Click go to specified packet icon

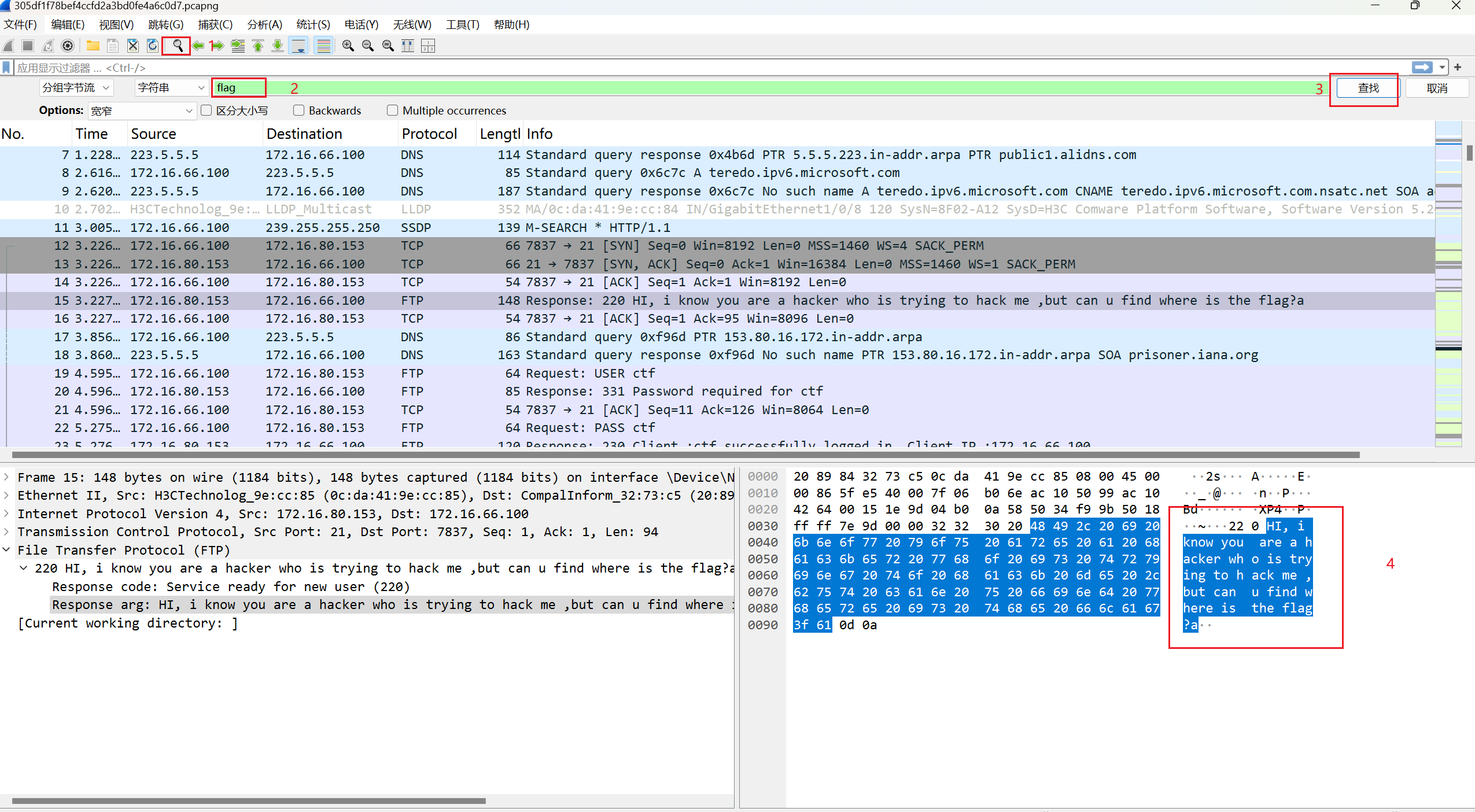[x=238, y=46]
